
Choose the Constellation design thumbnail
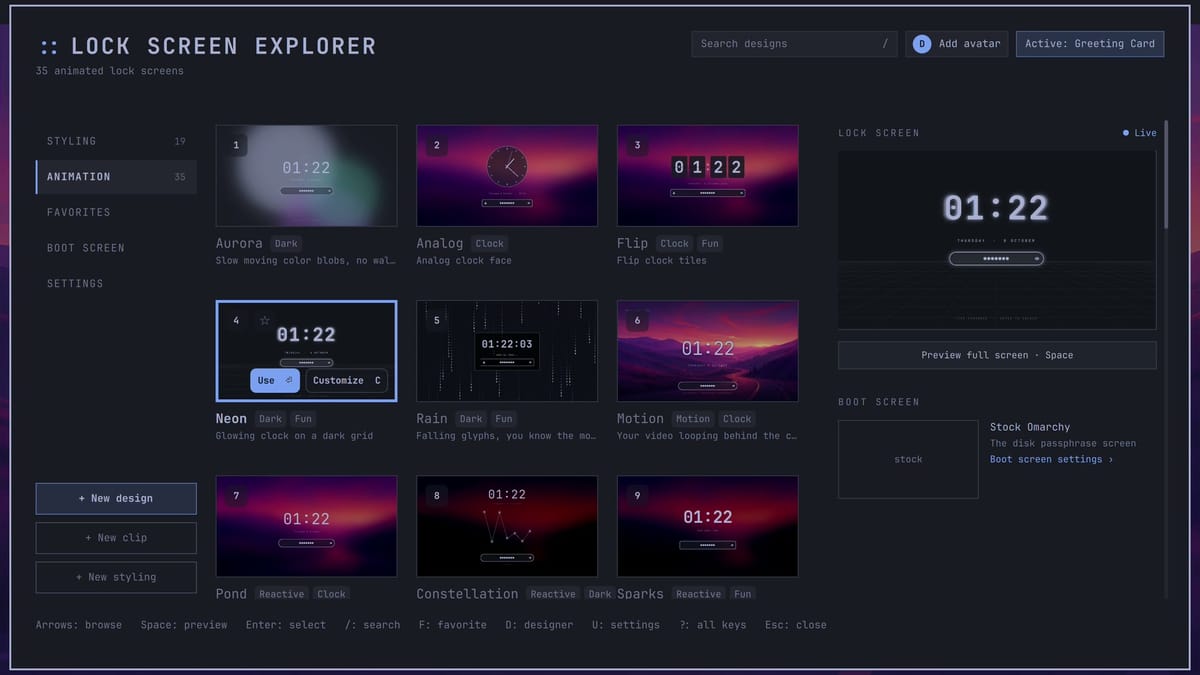tap(507, 526)
